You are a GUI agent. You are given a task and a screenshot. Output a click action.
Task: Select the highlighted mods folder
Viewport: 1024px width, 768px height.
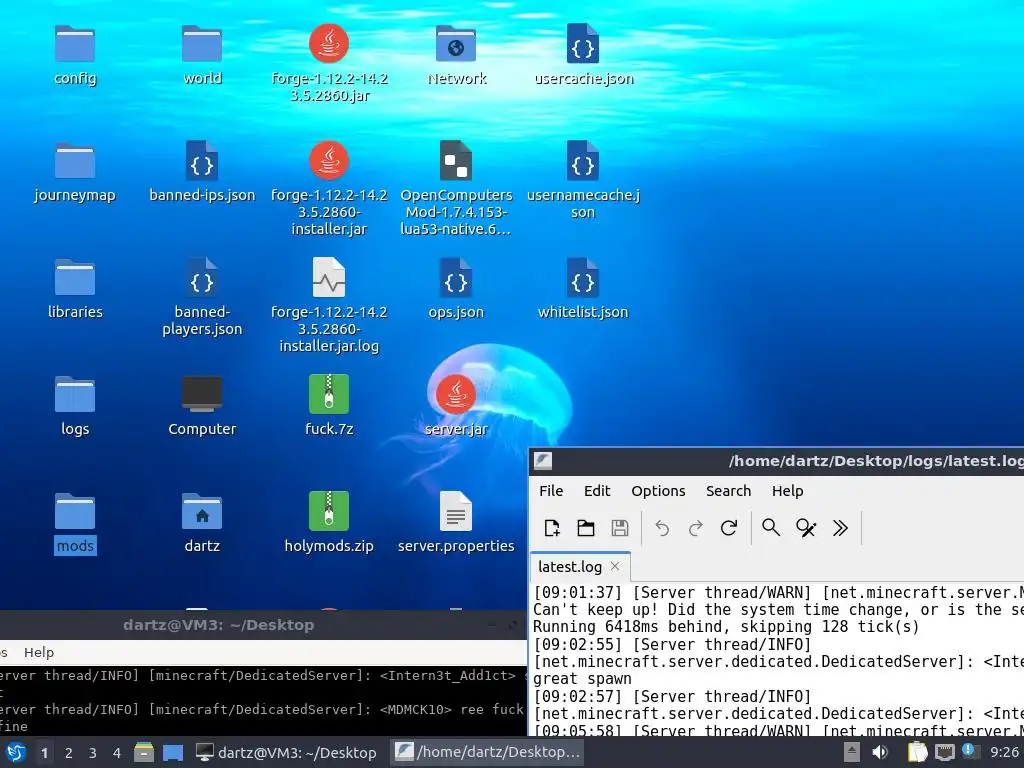click(x=74, y=511)
